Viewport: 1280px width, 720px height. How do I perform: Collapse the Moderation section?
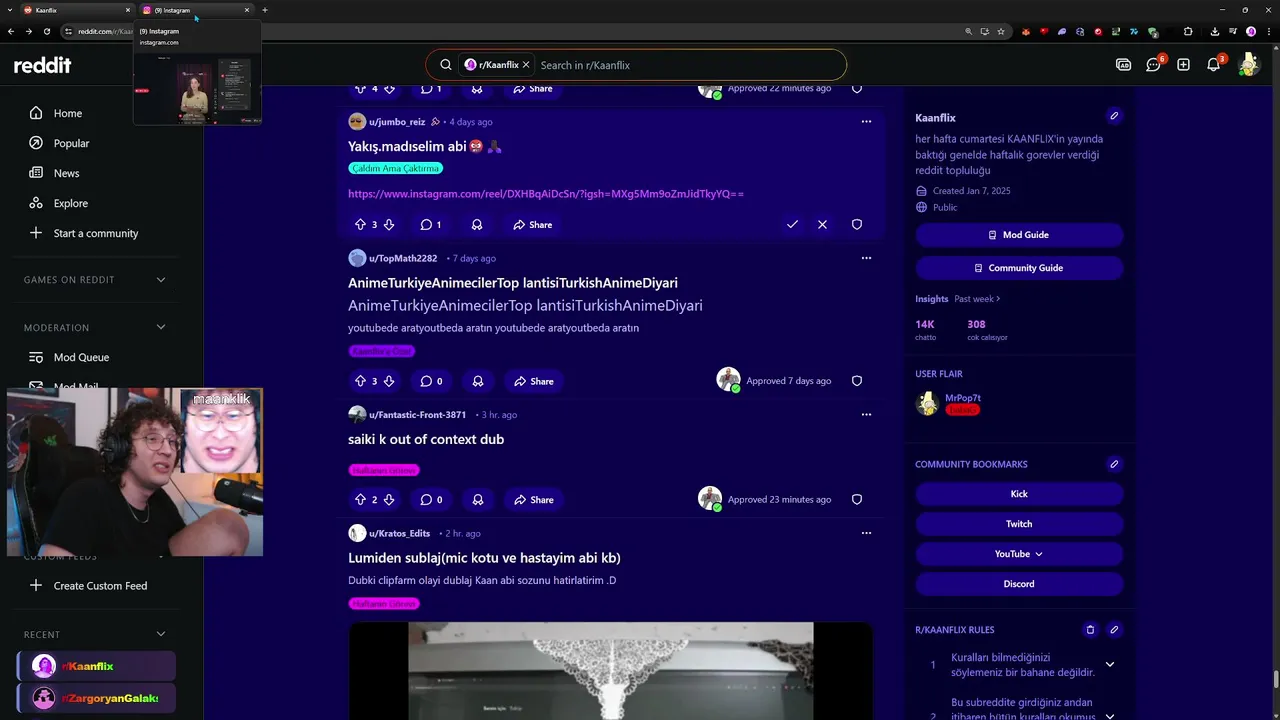[x=161, y=327]
